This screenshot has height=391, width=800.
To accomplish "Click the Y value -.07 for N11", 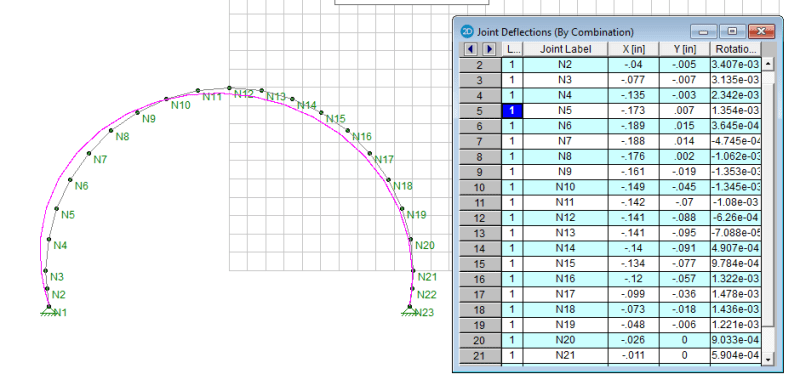I will point(685,203).
